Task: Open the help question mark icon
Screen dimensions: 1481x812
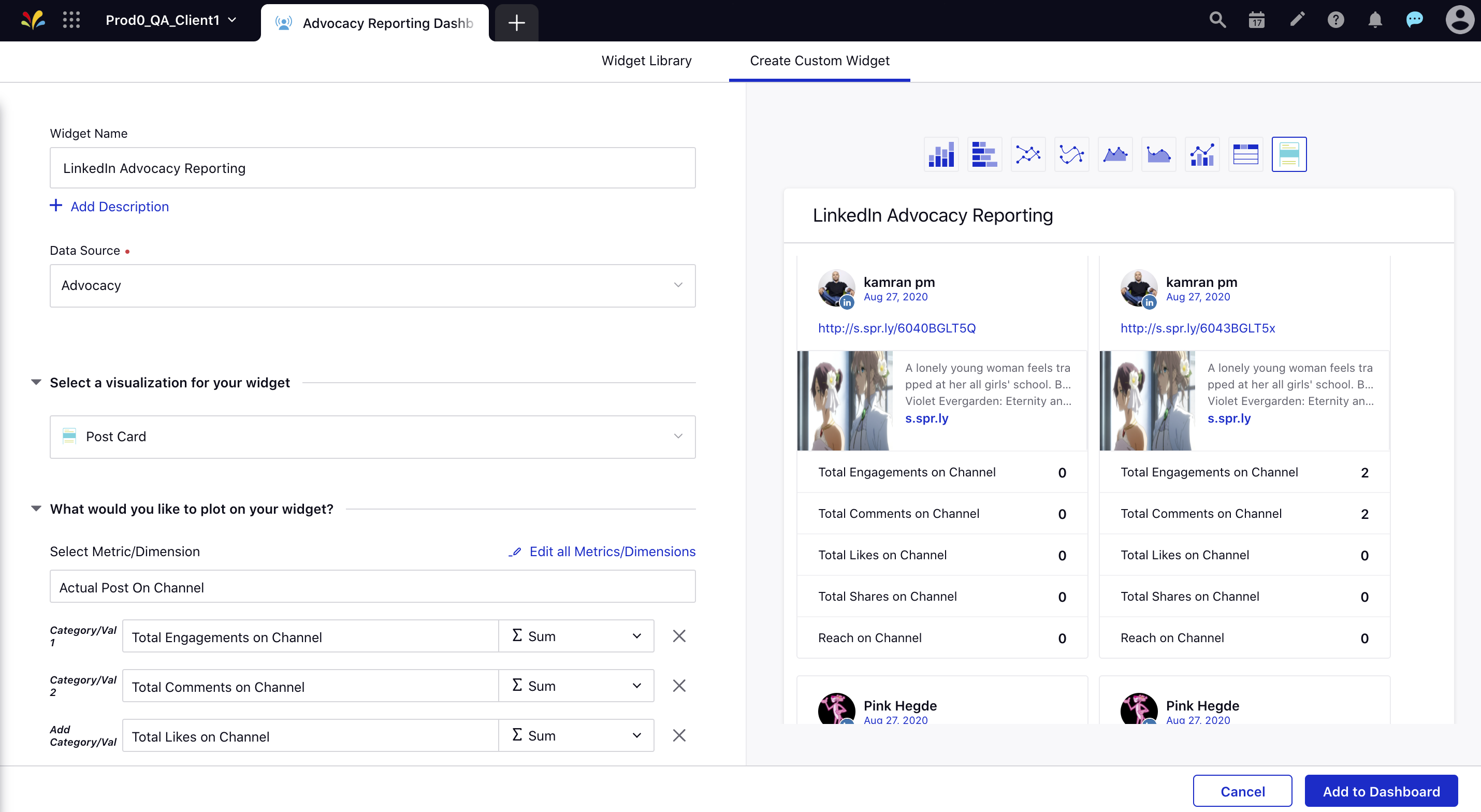Action: pos(1335,20)
